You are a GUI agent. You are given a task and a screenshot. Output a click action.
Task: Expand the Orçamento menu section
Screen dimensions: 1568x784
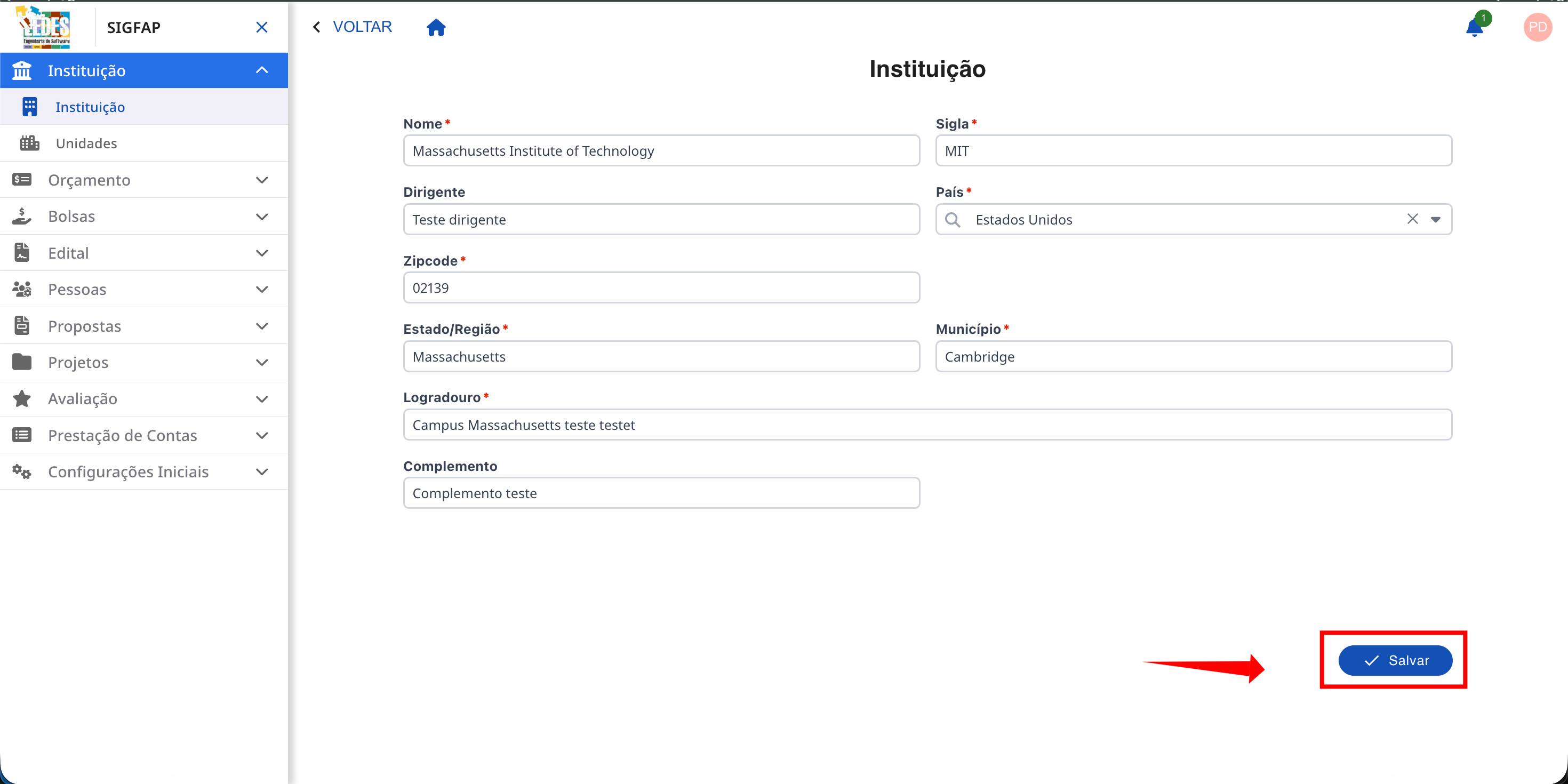click(262, 180)
